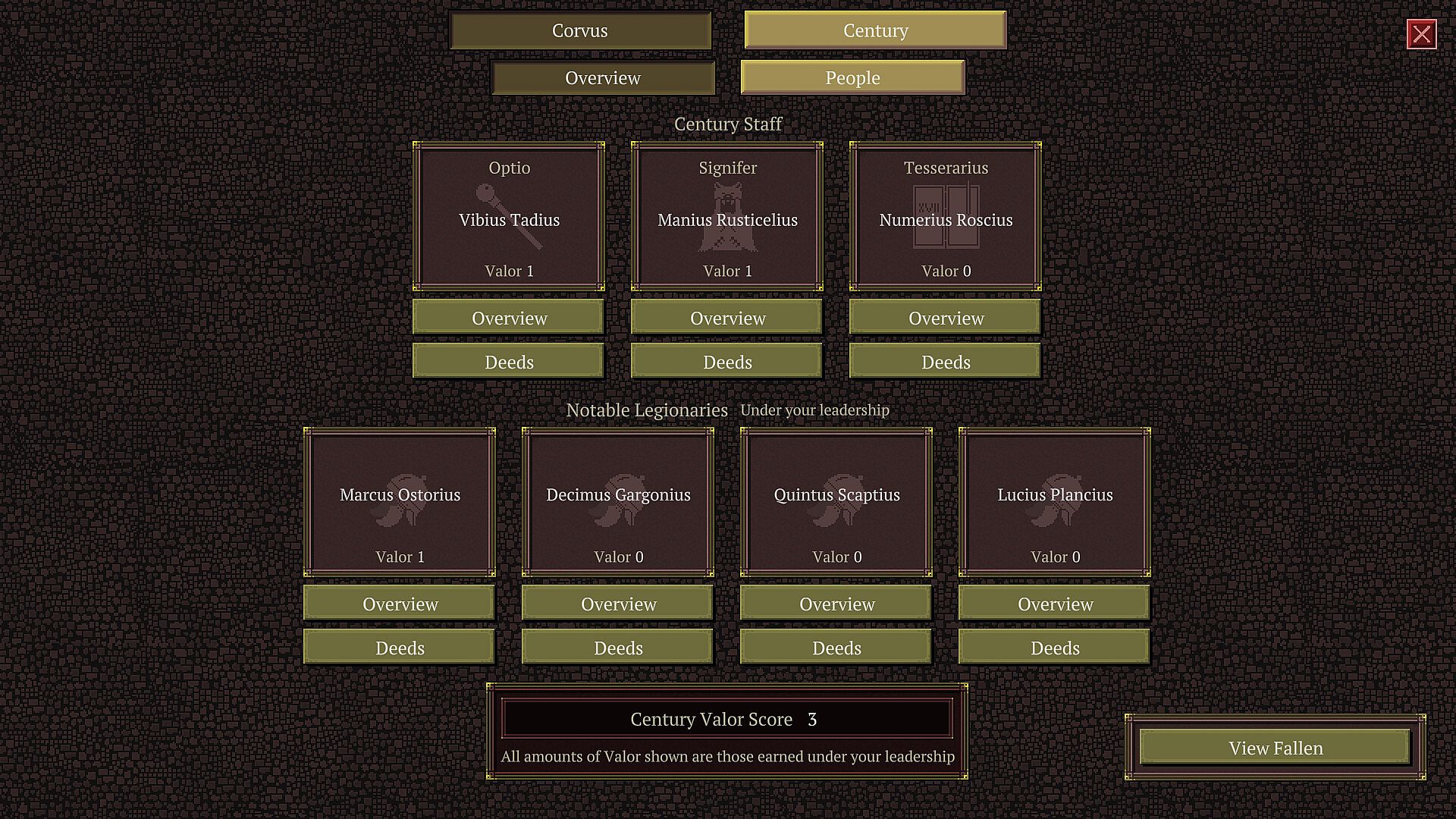Viewport: 1456px width, 819px height.
Task: Switch to the Corvus tab
Action: [580, 30]
